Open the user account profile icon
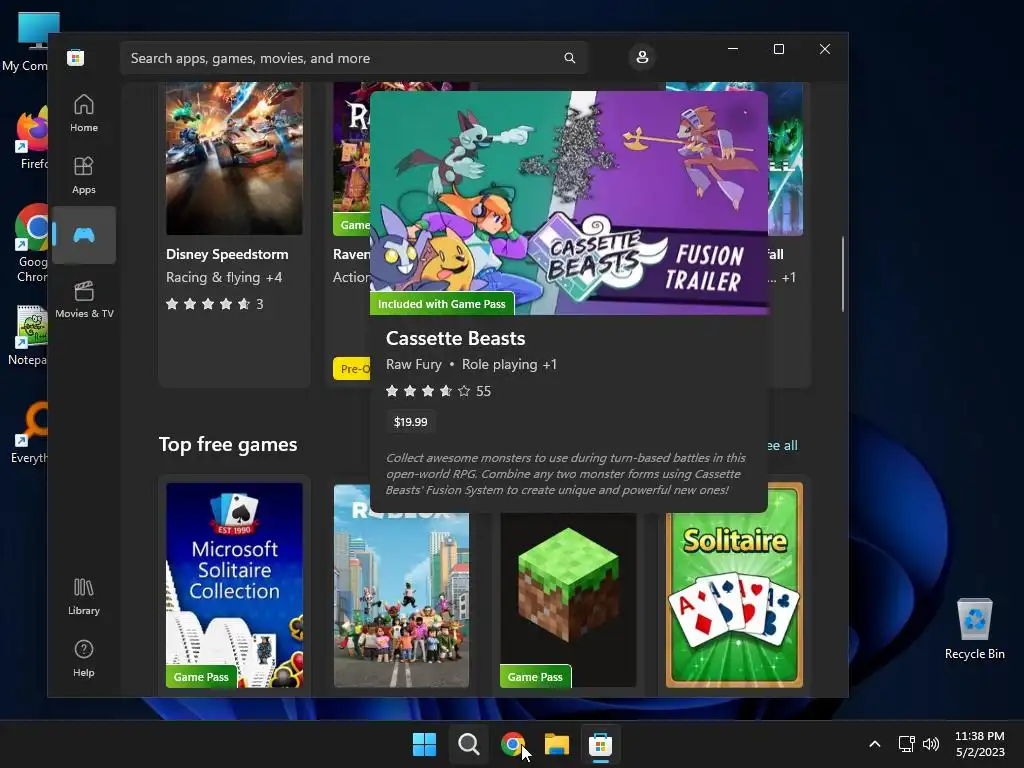The width and height of the screenshot is (1024, 768). 642,57
